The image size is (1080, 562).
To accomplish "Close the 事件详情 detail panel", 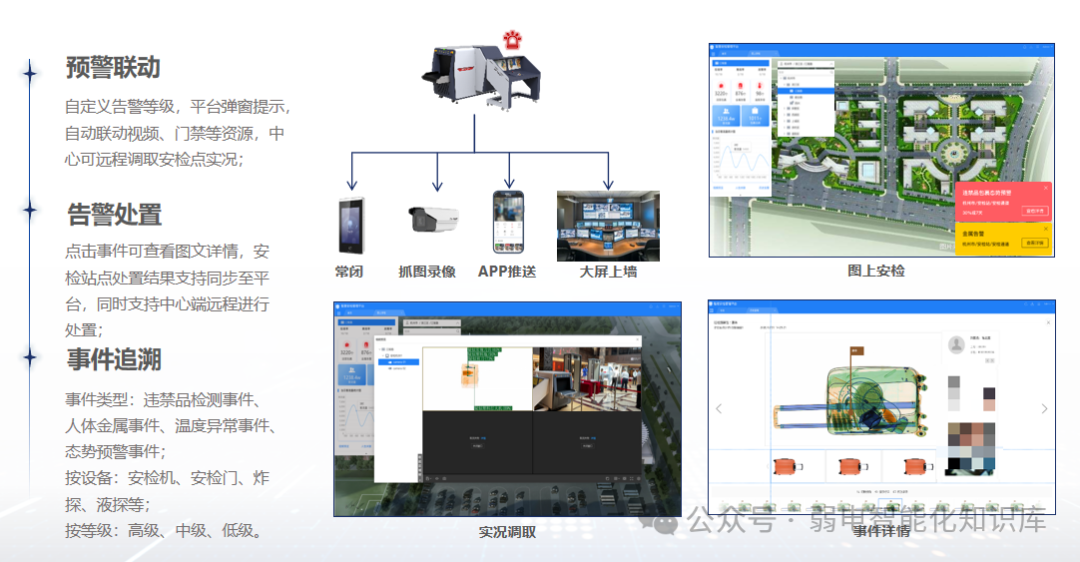I will [x=1048, y=322].
